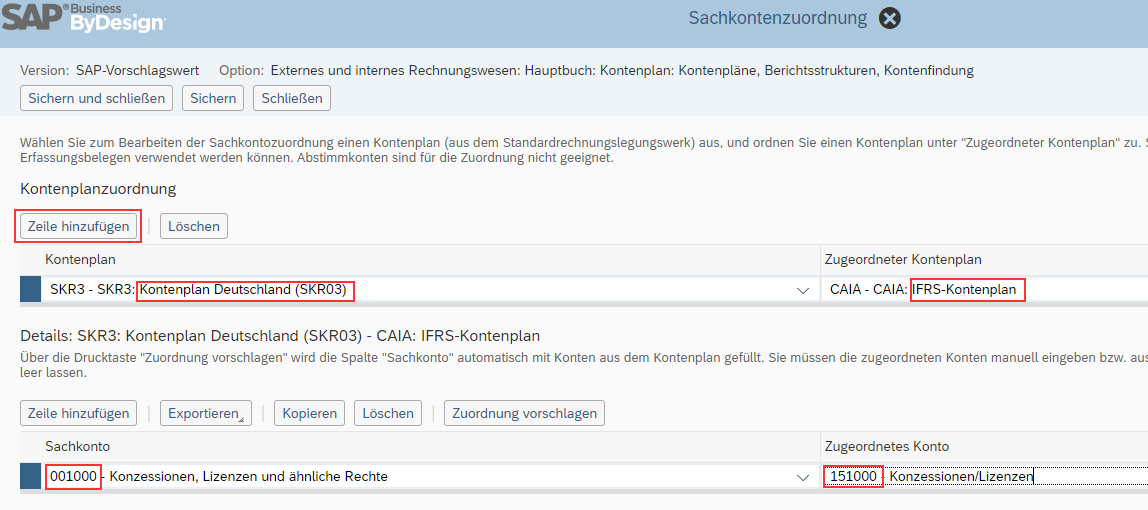
Task: Click the Zugeordnetes Konto 151000 field
Action: point(985,476)
